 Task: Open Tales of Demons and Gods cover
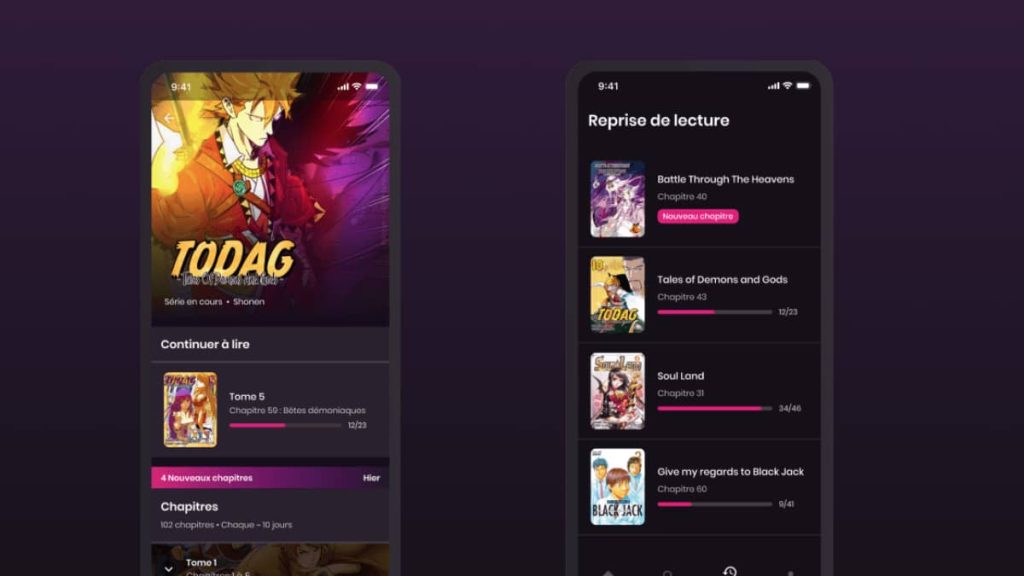point(617,295)
